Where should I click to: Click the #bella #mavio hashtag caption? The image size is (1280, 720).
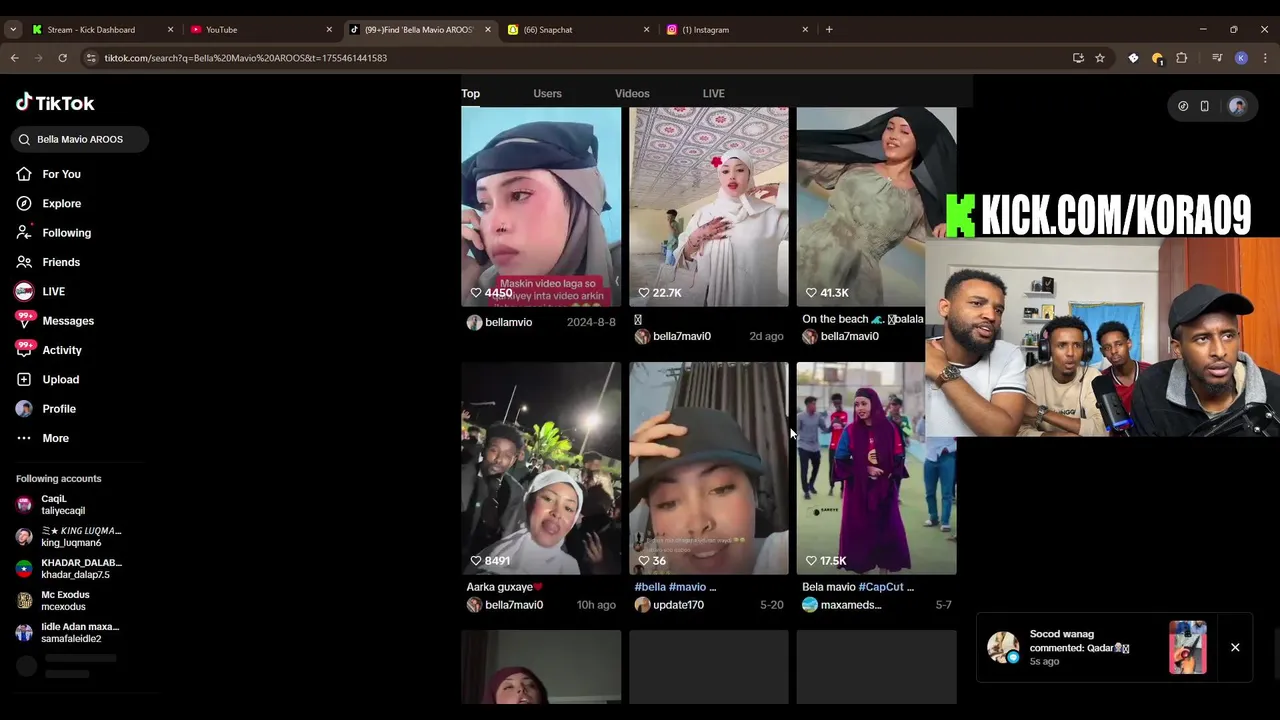(x=675, y=587)
